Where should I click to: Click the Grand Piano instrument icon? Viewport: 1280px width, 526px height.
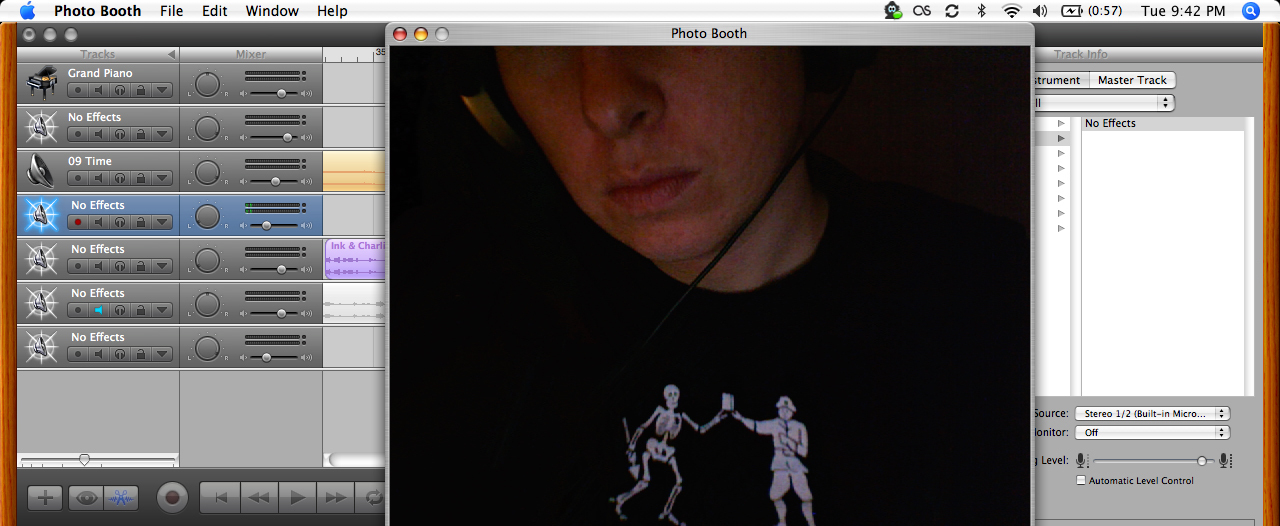tap(41, 82)
